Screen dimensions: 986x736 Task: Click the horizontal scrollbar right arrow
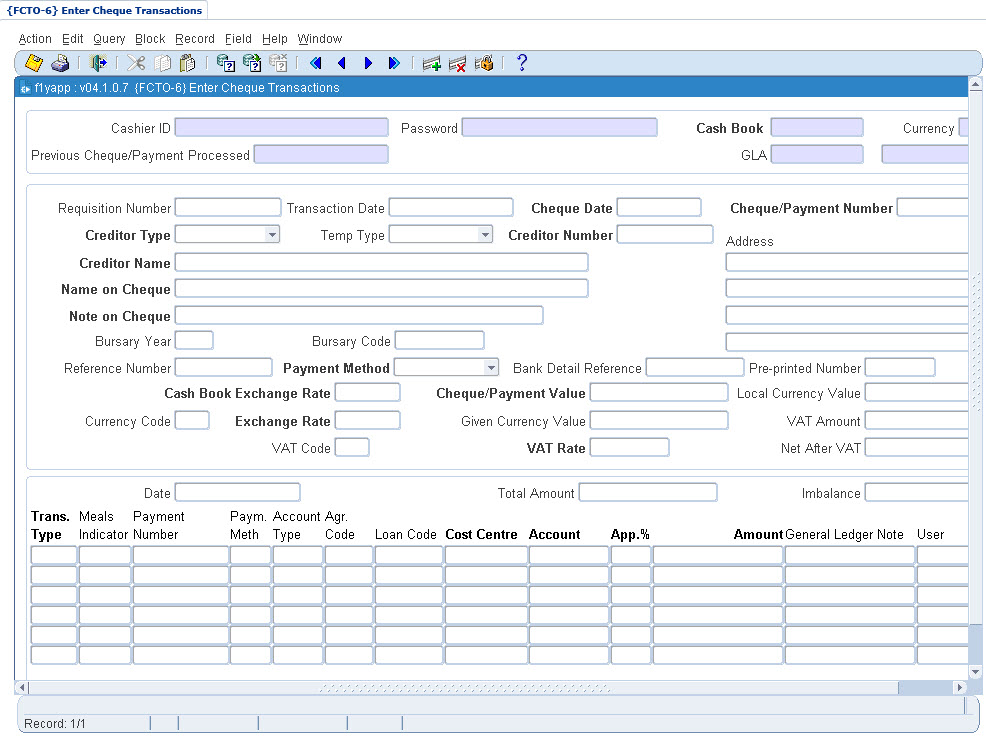(x=961, y=688)
